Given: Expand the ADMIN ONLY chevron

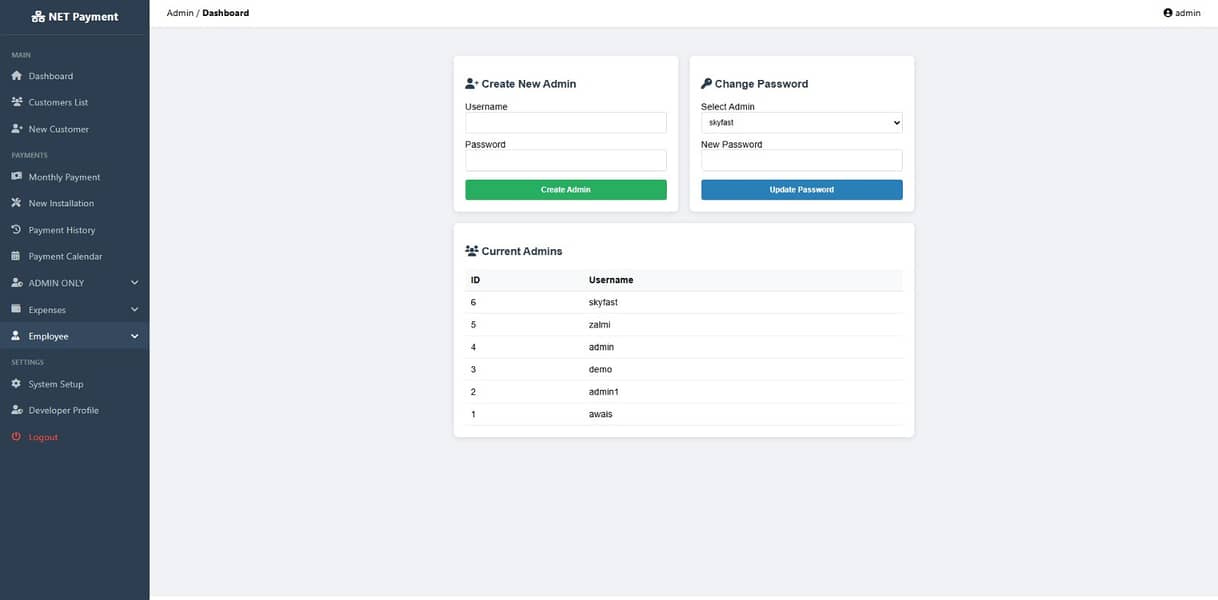Looking at the screenshot, I should [135, 283].
